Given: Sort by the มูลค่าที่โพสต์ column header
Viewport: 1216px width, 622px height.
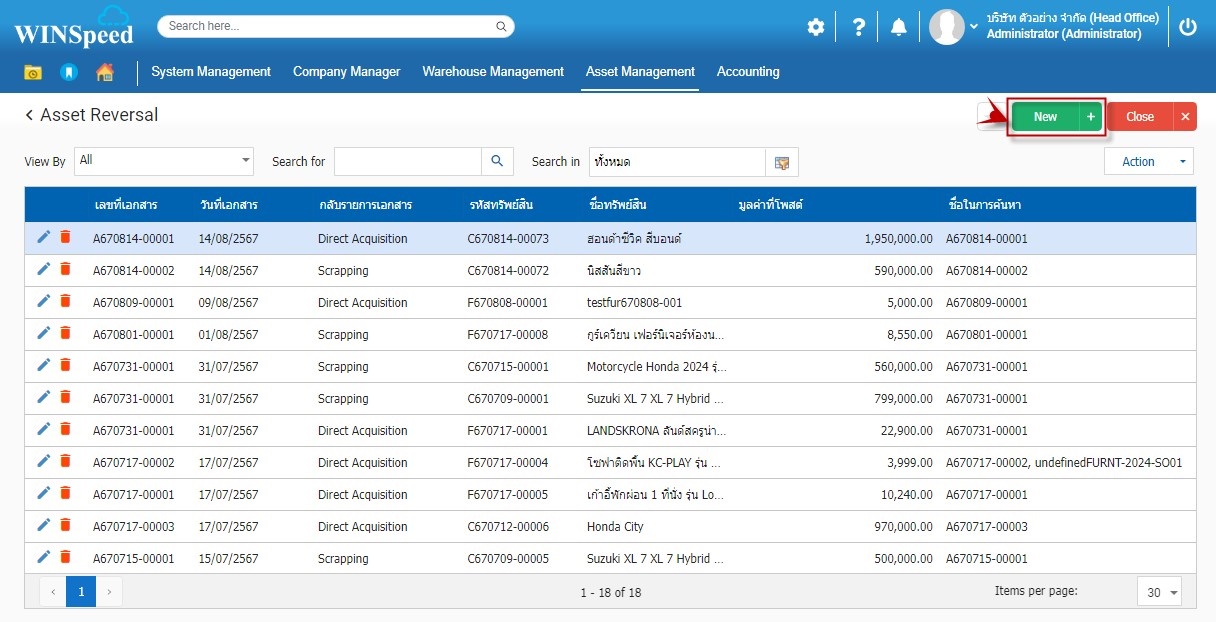Looking at the screenshot, I should [770, 205].
